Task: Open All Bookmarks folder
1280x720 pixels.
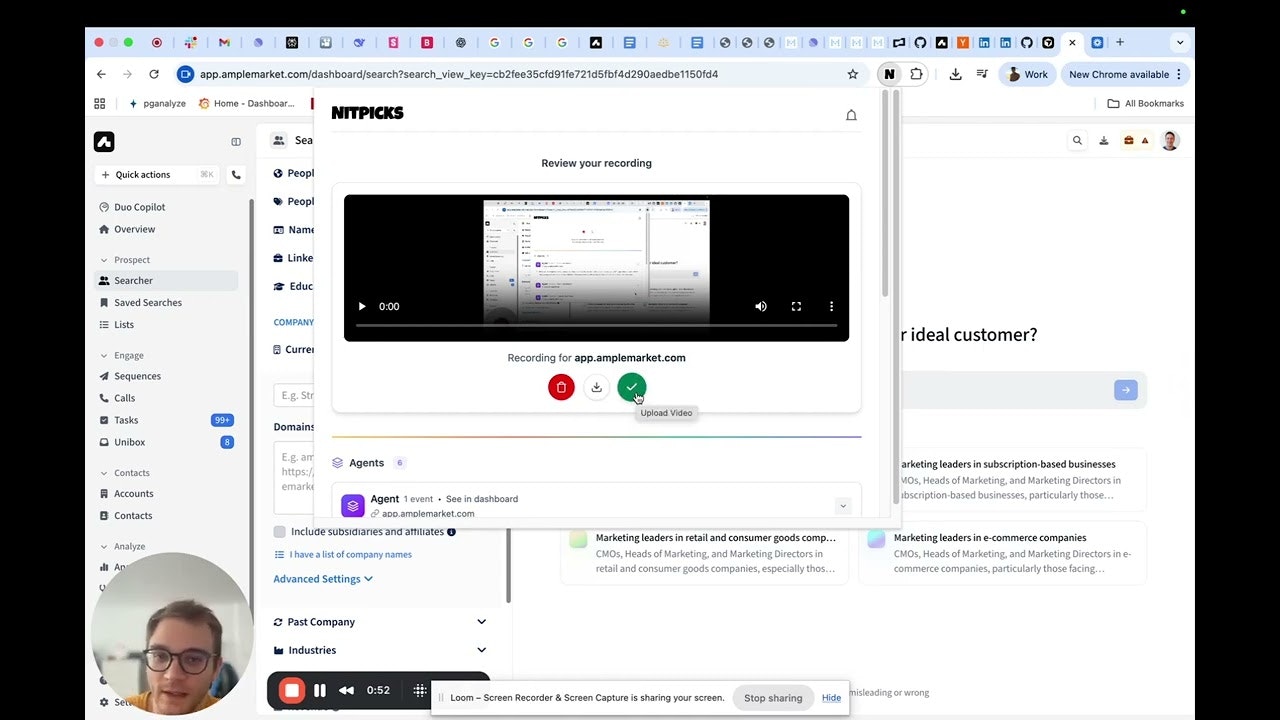Action: click(x=1146, y=103)
